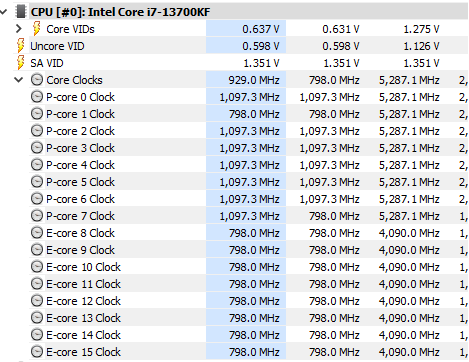469x362 pixels.
Task: Click the E-core 15 Clock icon
Action: click(37, 352)
